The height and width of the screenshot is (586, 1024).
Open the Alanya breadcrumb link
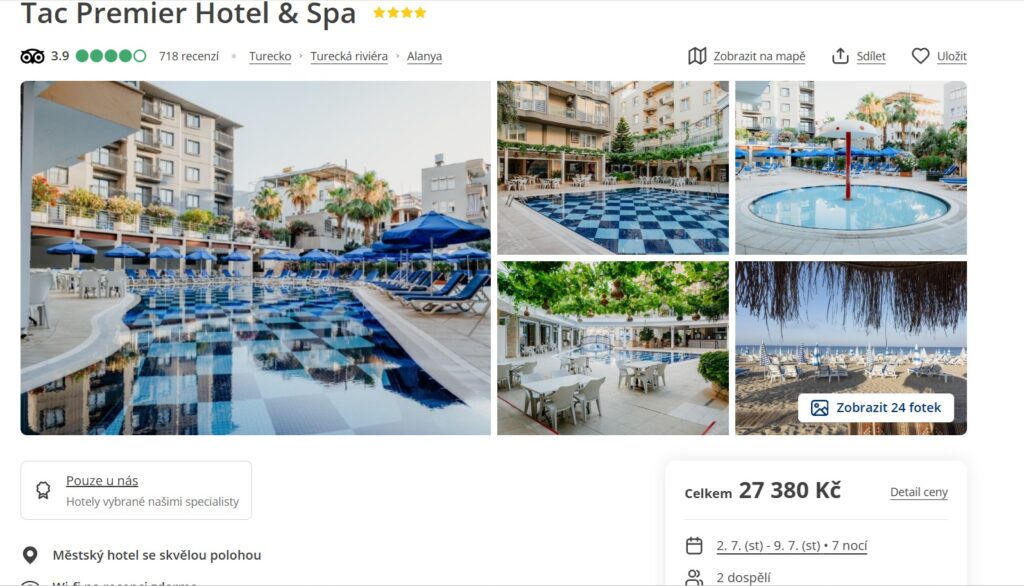pyautogui.click(x=424, y=56)
